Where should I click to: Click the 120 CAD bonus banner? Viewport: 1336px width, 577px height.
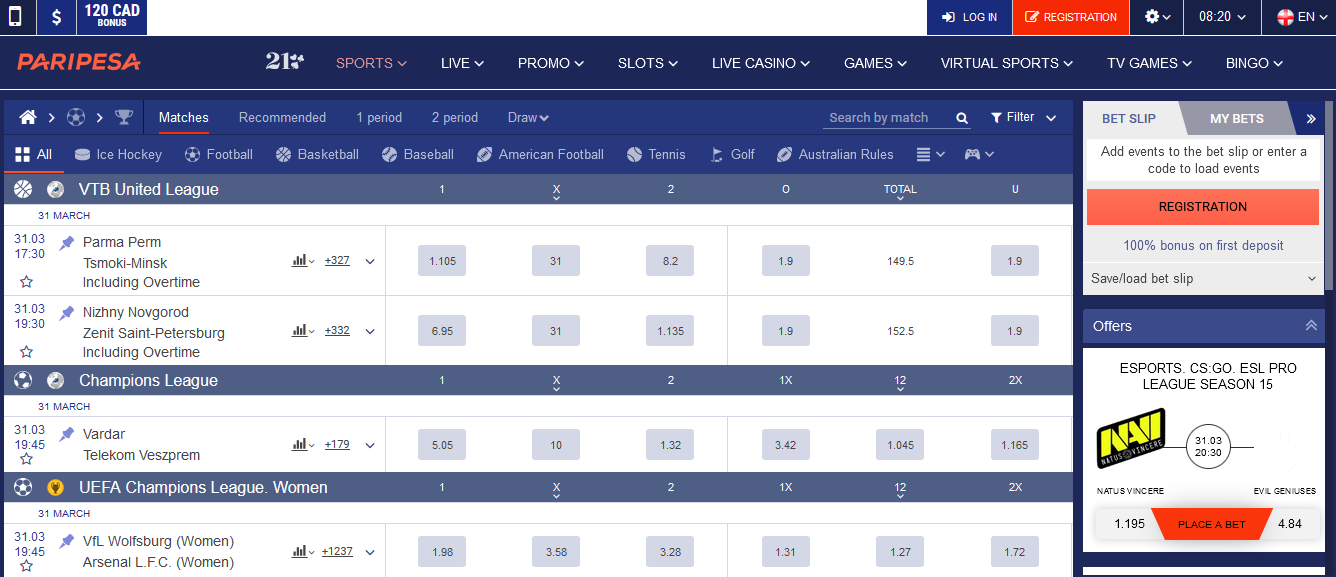pos(111,17)
